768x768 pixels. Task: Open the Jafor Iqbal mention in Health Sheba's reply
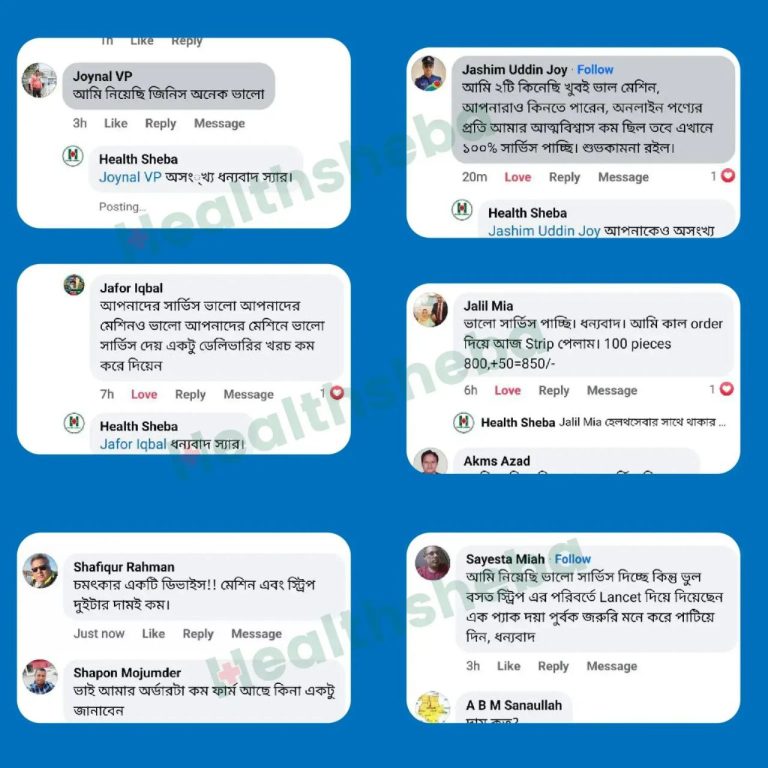coord(133,444)
